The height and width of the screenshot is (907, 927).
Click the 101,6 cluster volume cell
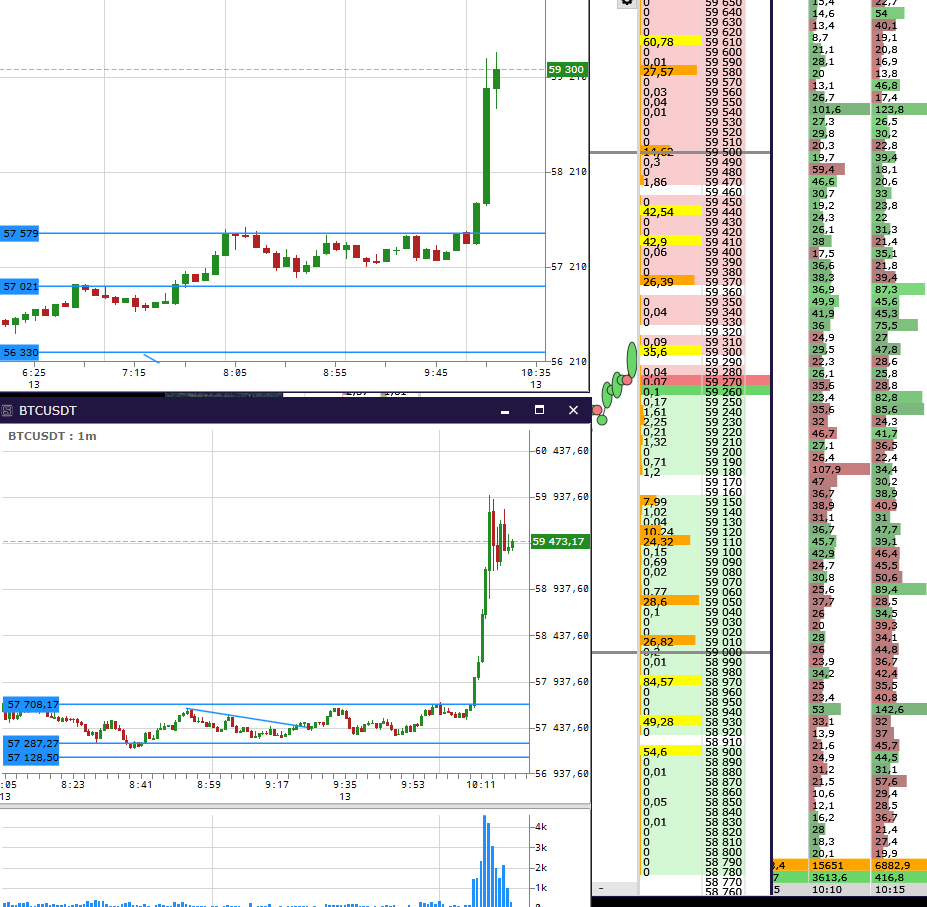click(840, 109)
